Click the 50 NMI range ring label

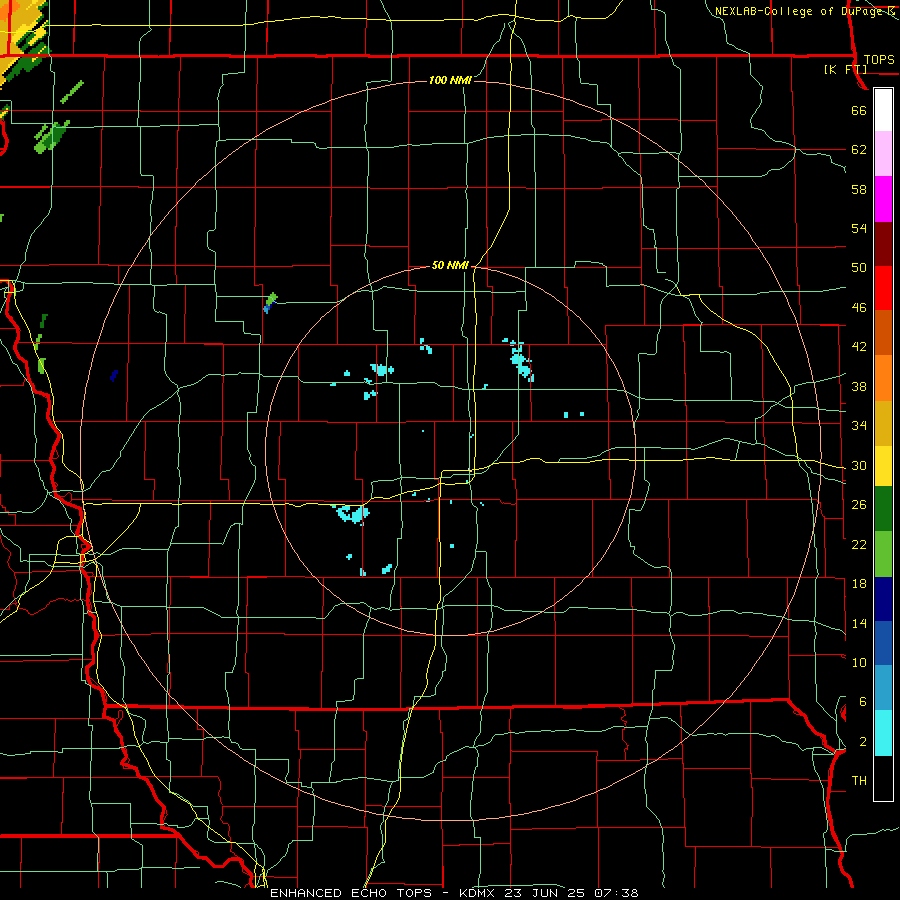point(450,265)
